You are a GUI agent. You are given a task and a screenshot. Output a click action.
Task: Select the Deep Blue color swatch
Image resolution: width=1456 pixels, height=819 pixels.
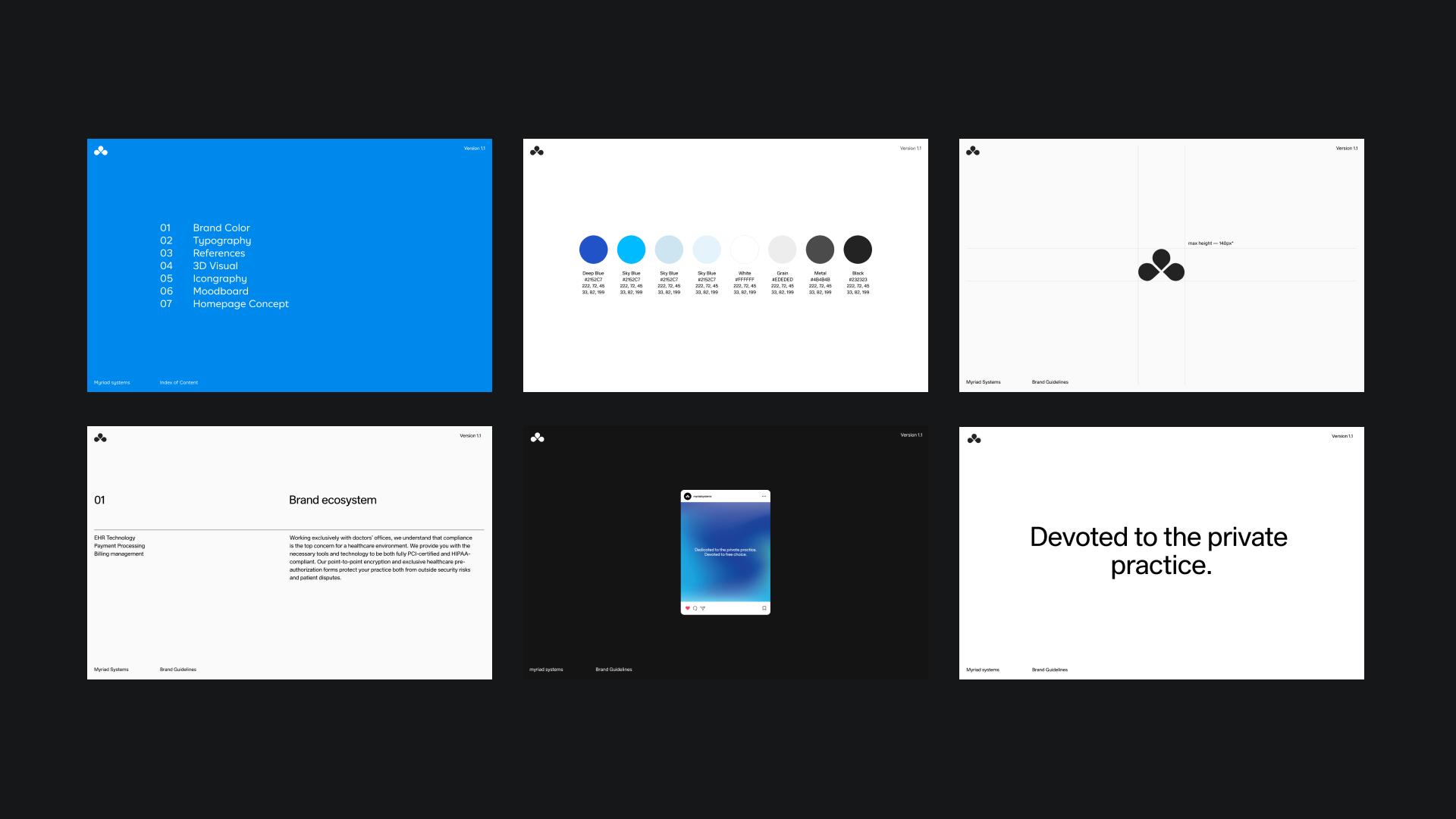coord(593,249)
